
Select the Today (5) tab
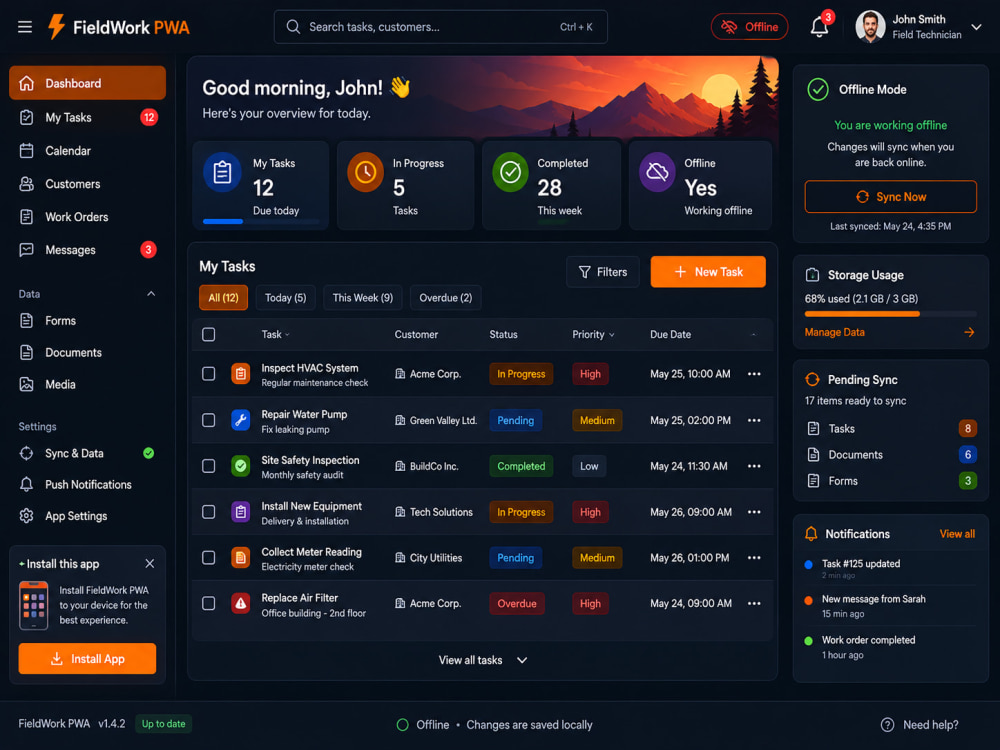(286, 298)
